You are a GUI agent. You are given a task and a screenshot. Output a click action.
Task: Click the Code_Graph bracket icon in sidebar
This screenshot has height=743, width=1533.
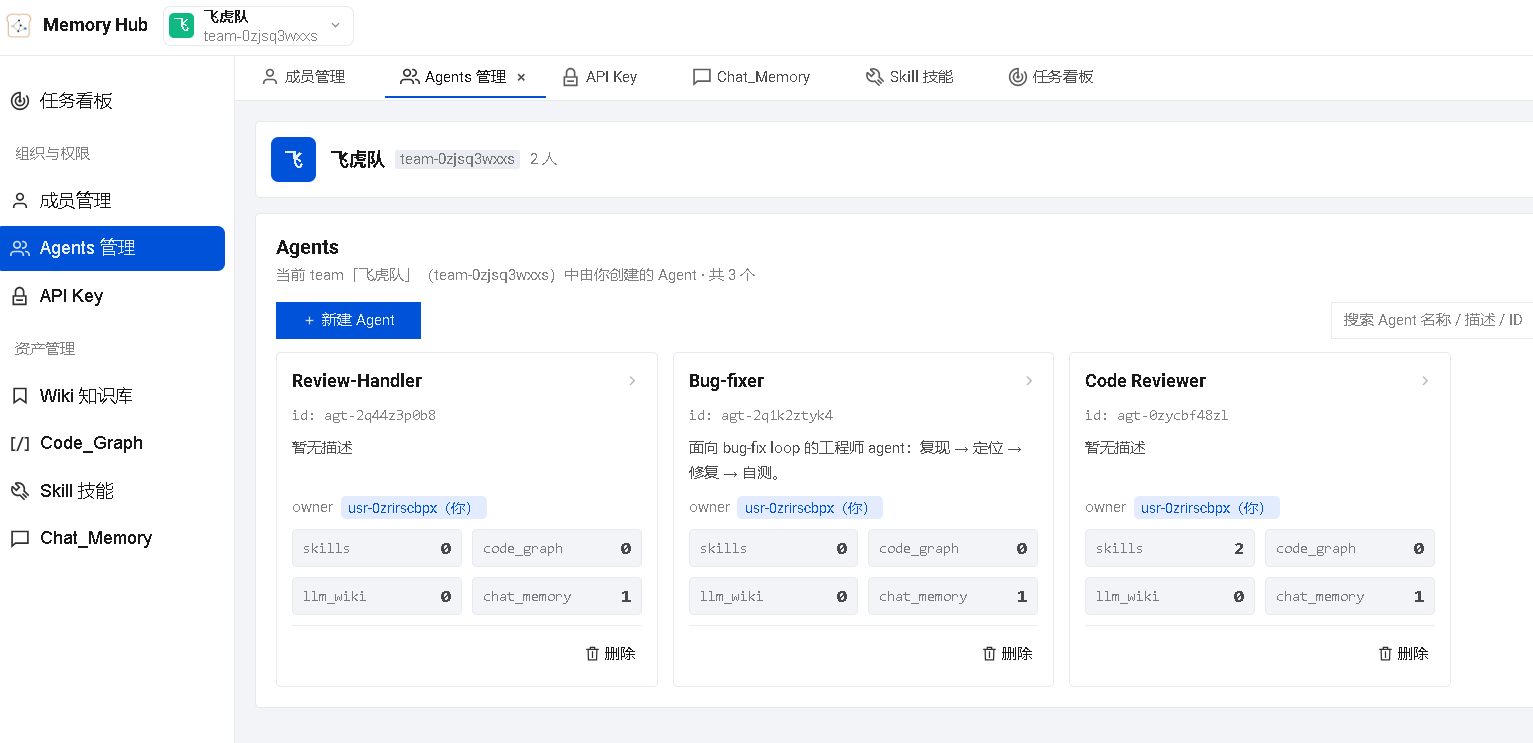(20, 444)
